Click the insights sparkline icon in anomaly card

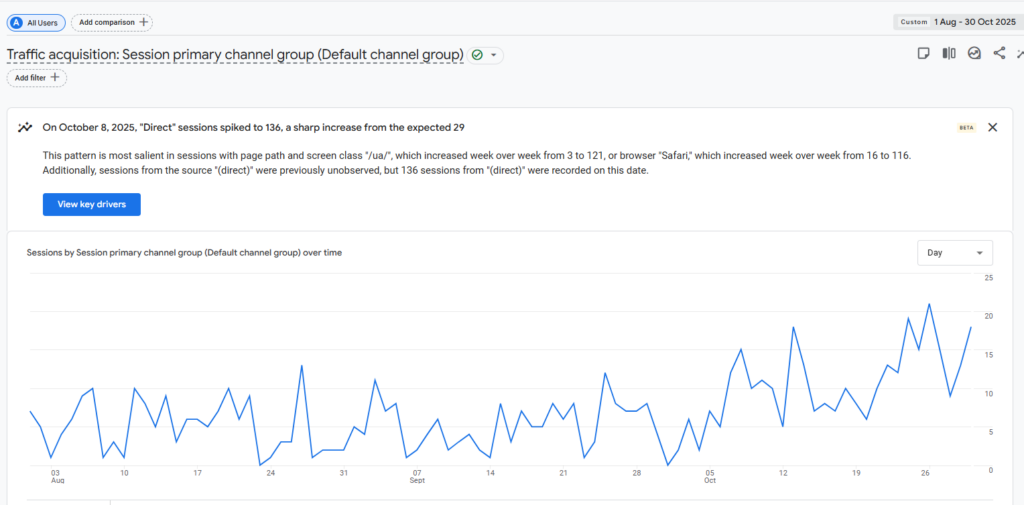tap(25, 127)
